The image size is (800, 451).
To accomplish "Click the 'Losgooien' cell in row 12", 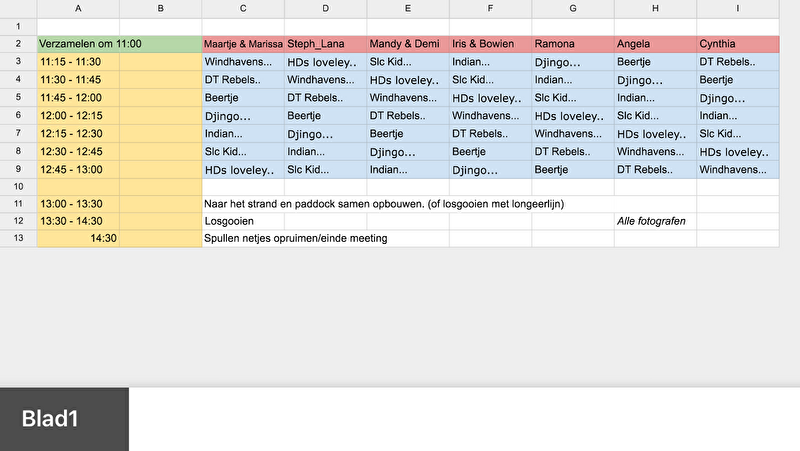I will point(243,221).
